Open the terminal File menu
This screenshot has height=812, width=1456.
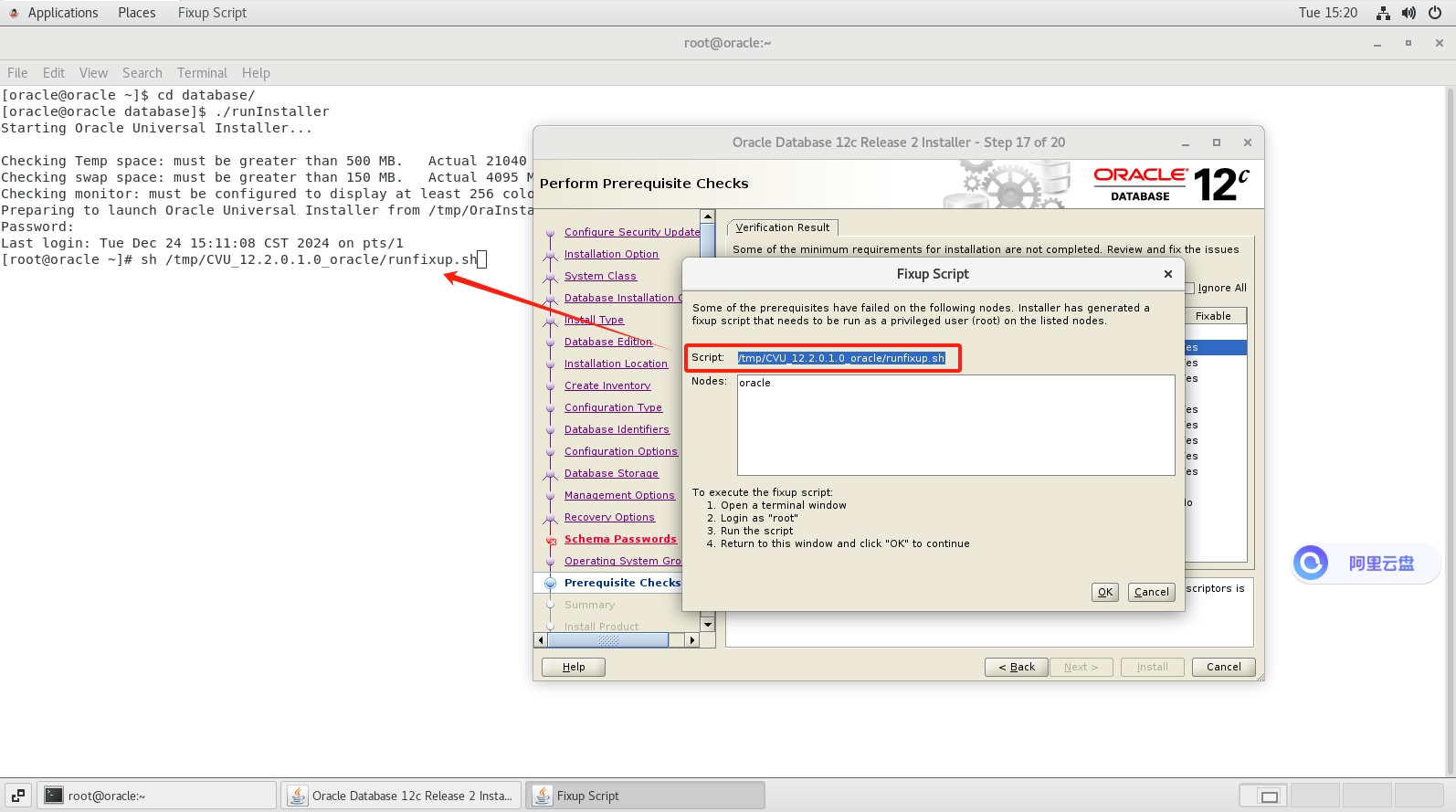coord(17,73)
